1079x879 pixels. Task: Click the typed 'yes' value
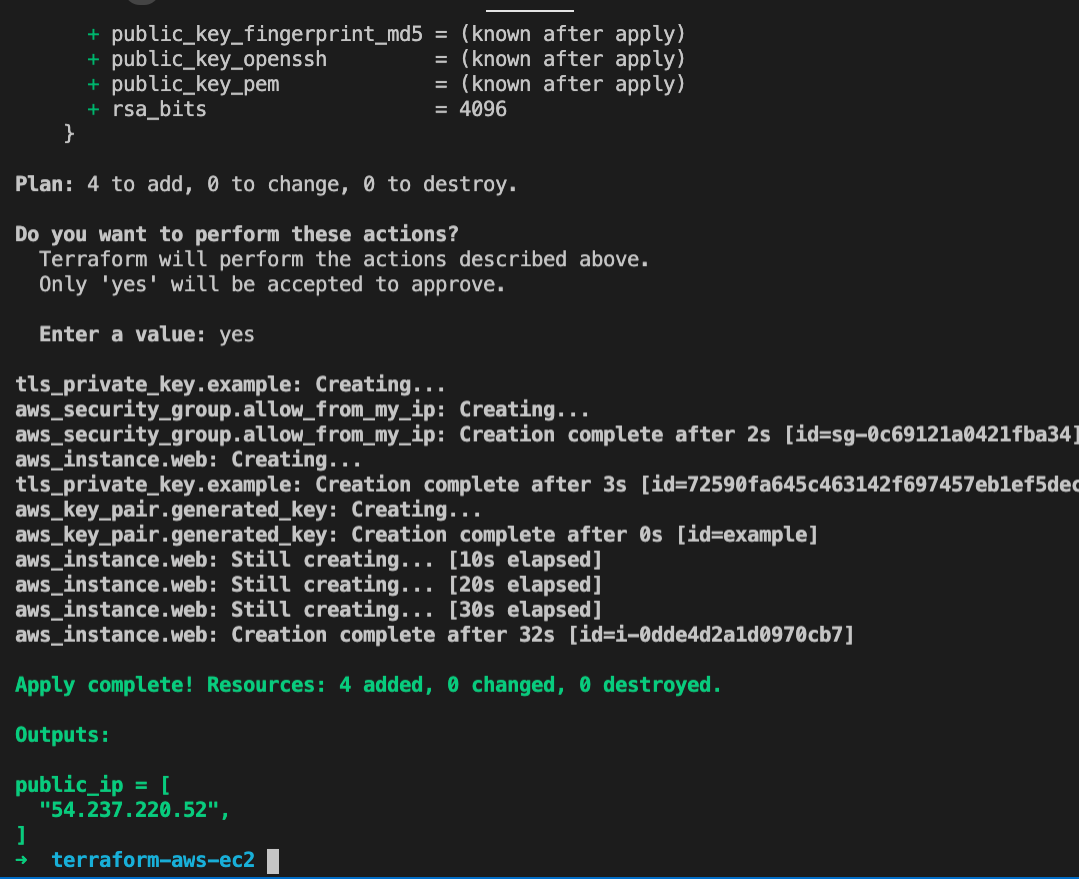click(237, 335)
